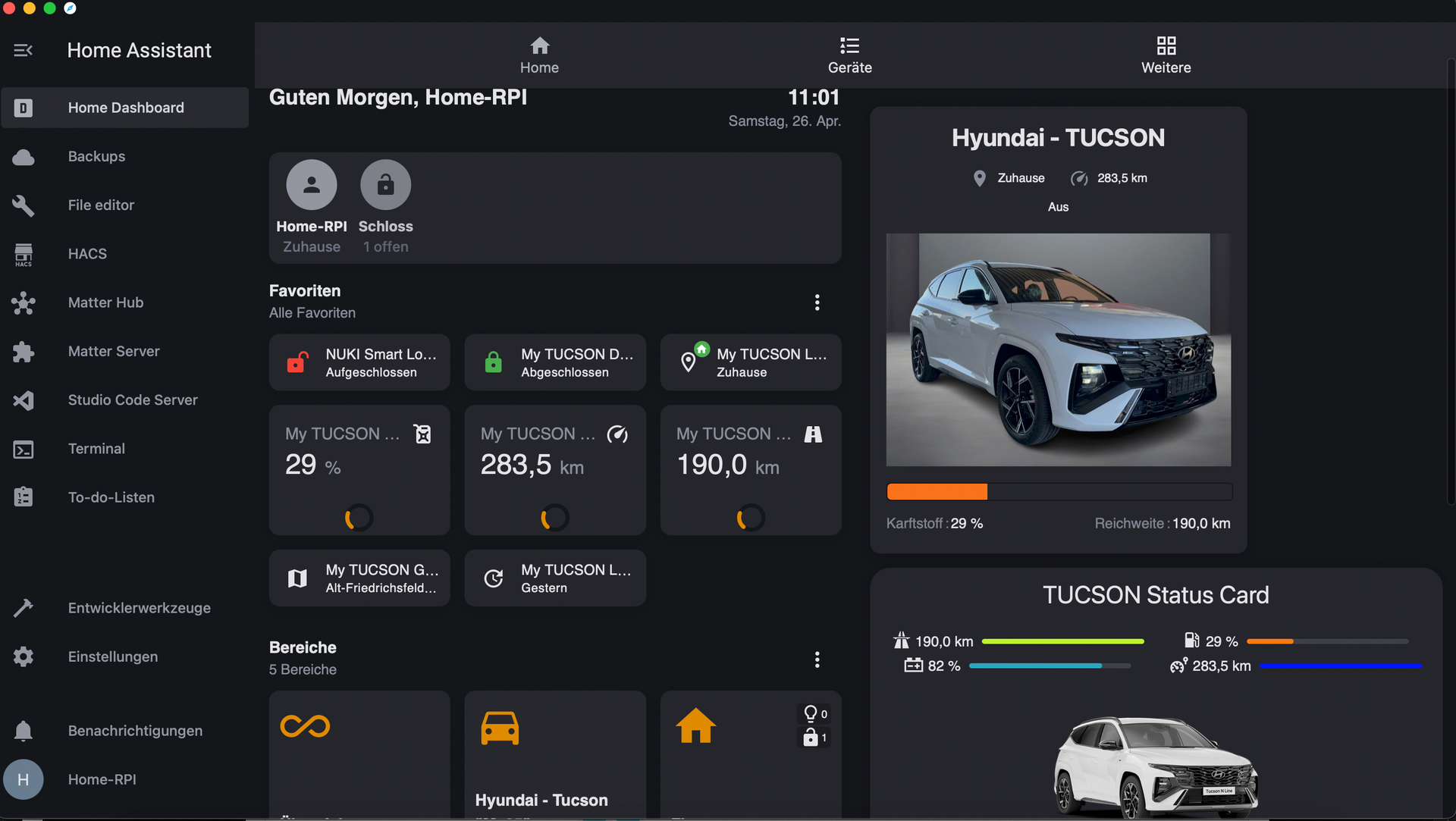
Task: Open the odometer 283,5 km card
Action: 555,470
